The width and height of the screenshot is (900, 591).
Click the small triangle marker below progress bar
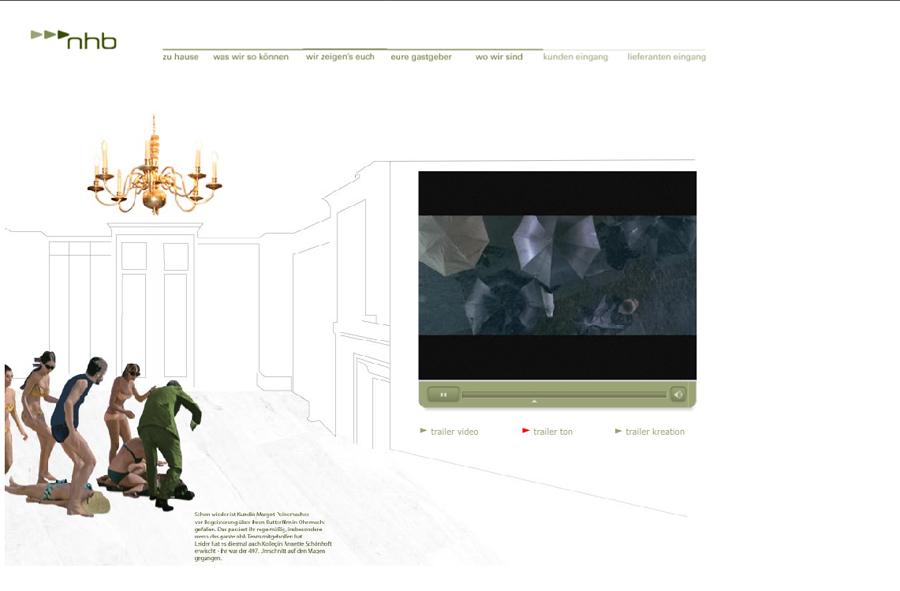534,402
